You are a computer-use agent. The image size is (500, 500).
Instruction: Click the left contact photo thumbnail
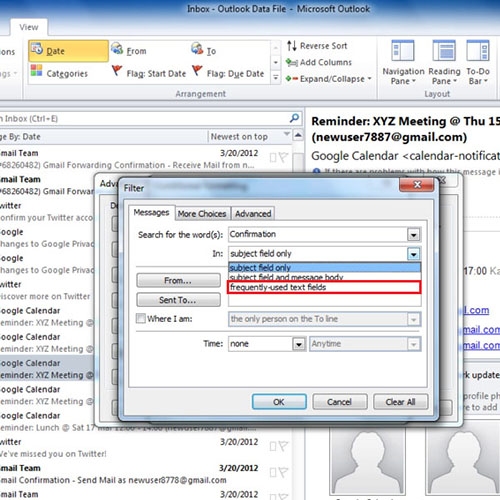point(367,461)
